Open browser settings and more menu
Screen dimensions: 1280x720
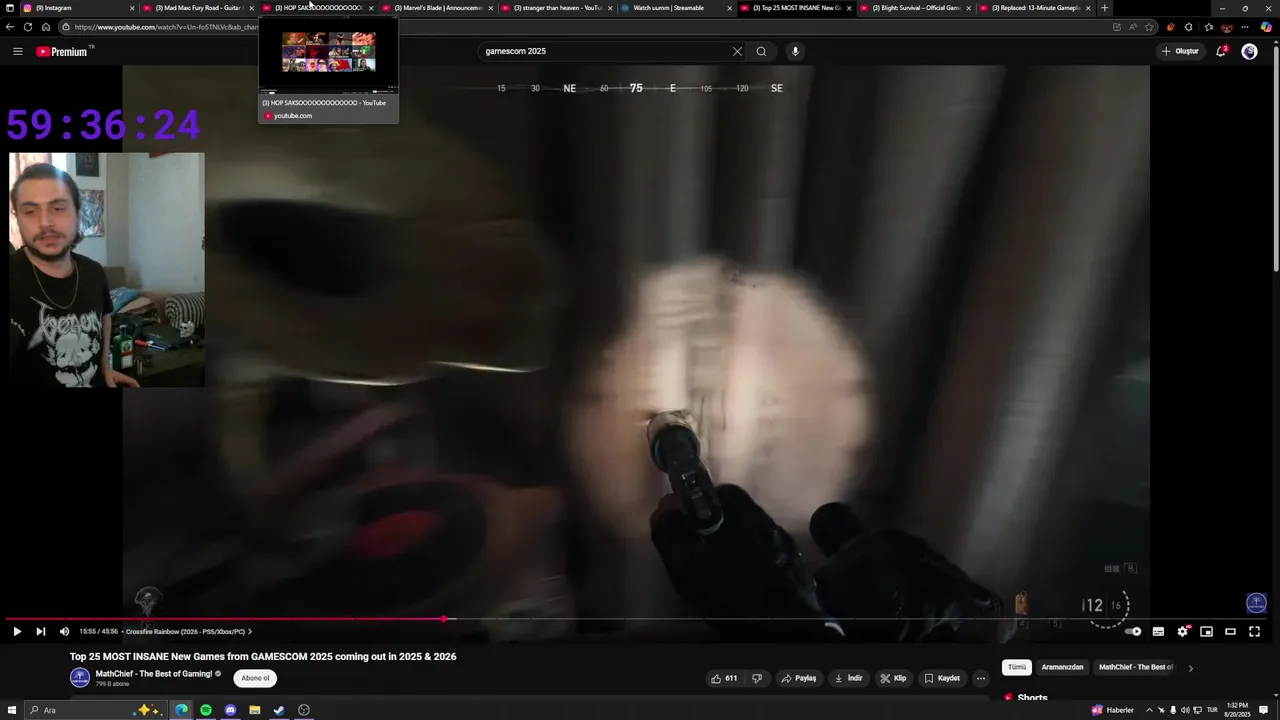[x=1245, y=27]
